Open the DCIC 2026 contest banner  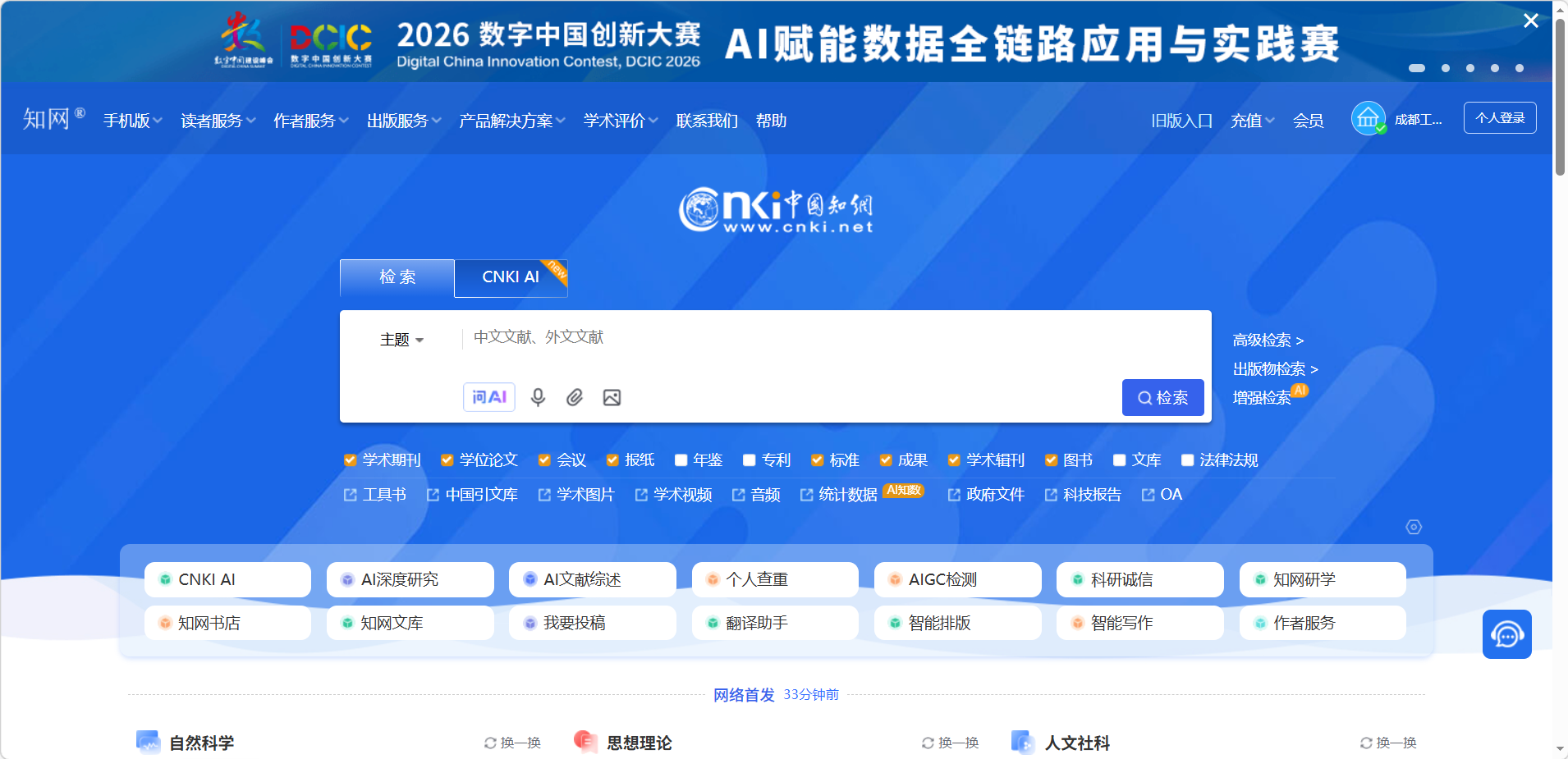click(x=776, y=41)
